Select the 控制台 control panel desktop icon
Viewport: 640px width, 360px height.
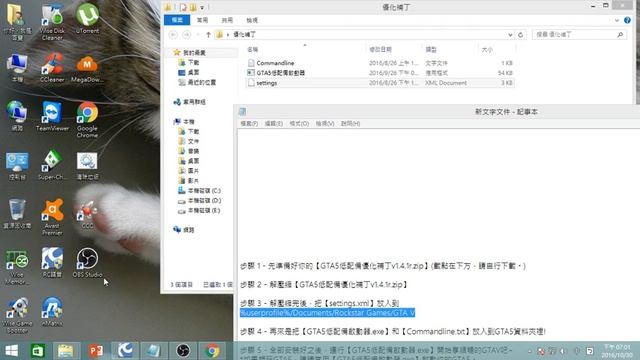[17, 166]
